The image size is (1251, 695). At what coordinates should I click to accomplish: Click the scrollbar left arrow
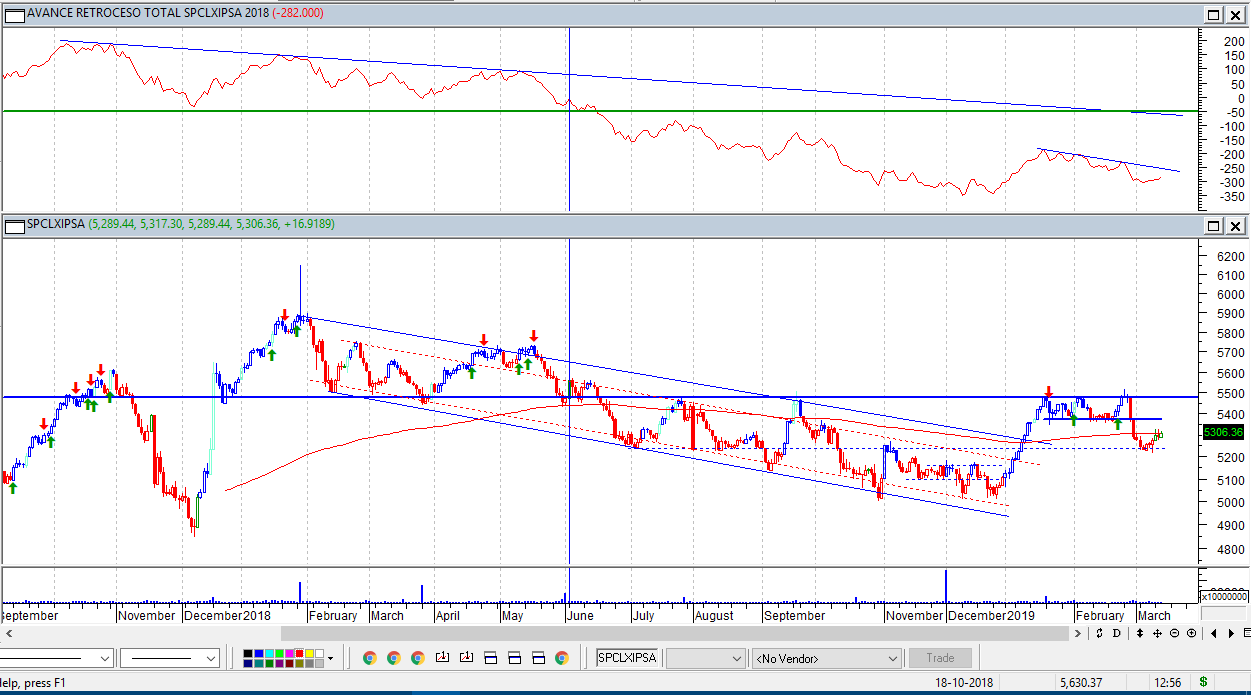click(x=9, y=633)
